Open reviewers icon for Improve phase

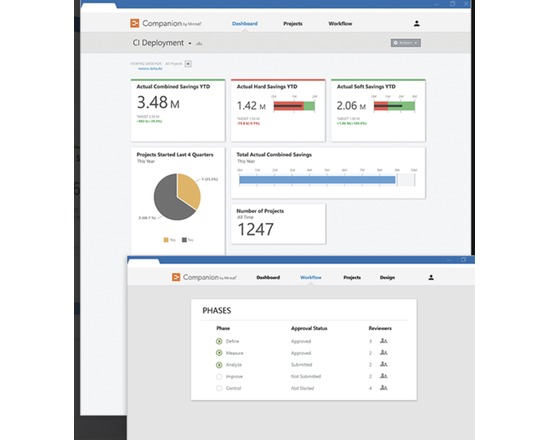point(384,376)
